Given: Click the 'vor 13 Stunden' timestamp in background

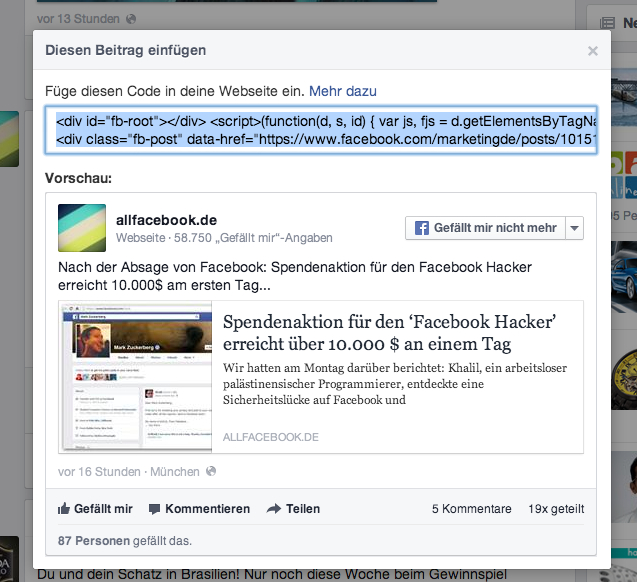Looking at the screenshot, I should [78, 19].
